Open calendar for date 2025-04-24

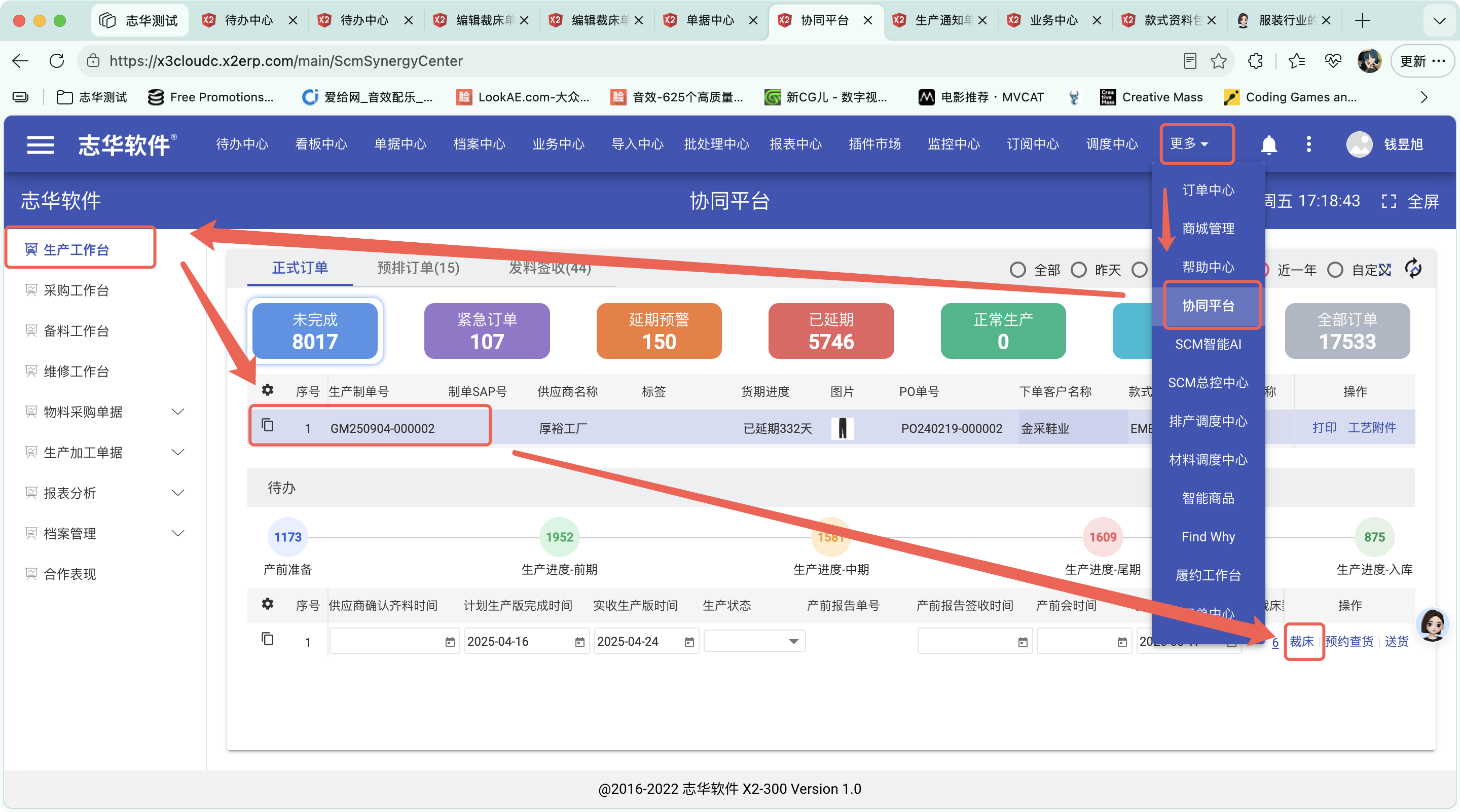click(x=689, y=642)
